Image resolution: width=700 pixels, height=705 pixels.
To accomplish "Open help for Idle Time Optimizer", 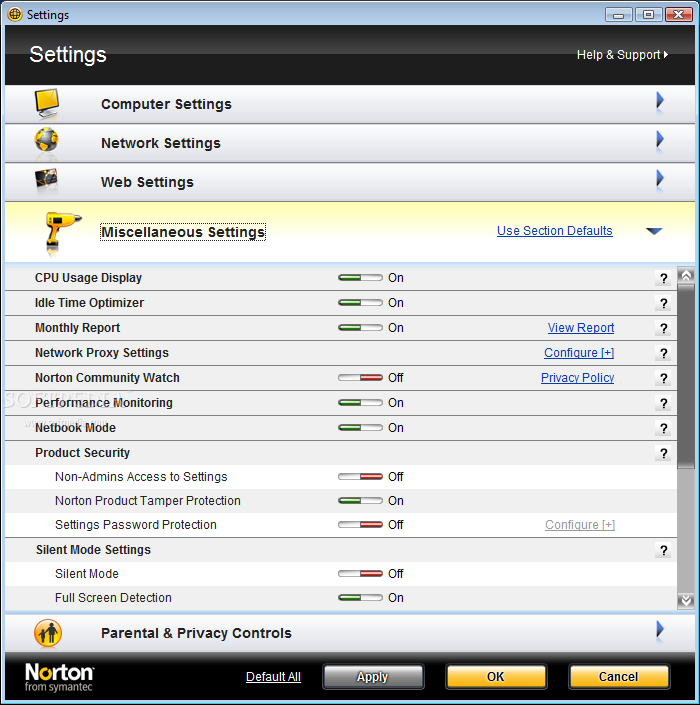I will (663, 303).
